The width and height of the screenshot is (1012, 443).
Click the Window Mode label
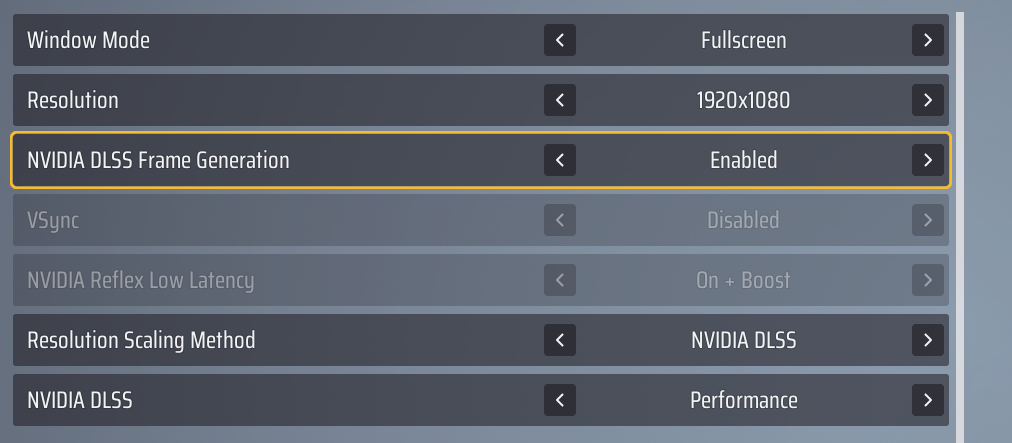click(88, 40)
